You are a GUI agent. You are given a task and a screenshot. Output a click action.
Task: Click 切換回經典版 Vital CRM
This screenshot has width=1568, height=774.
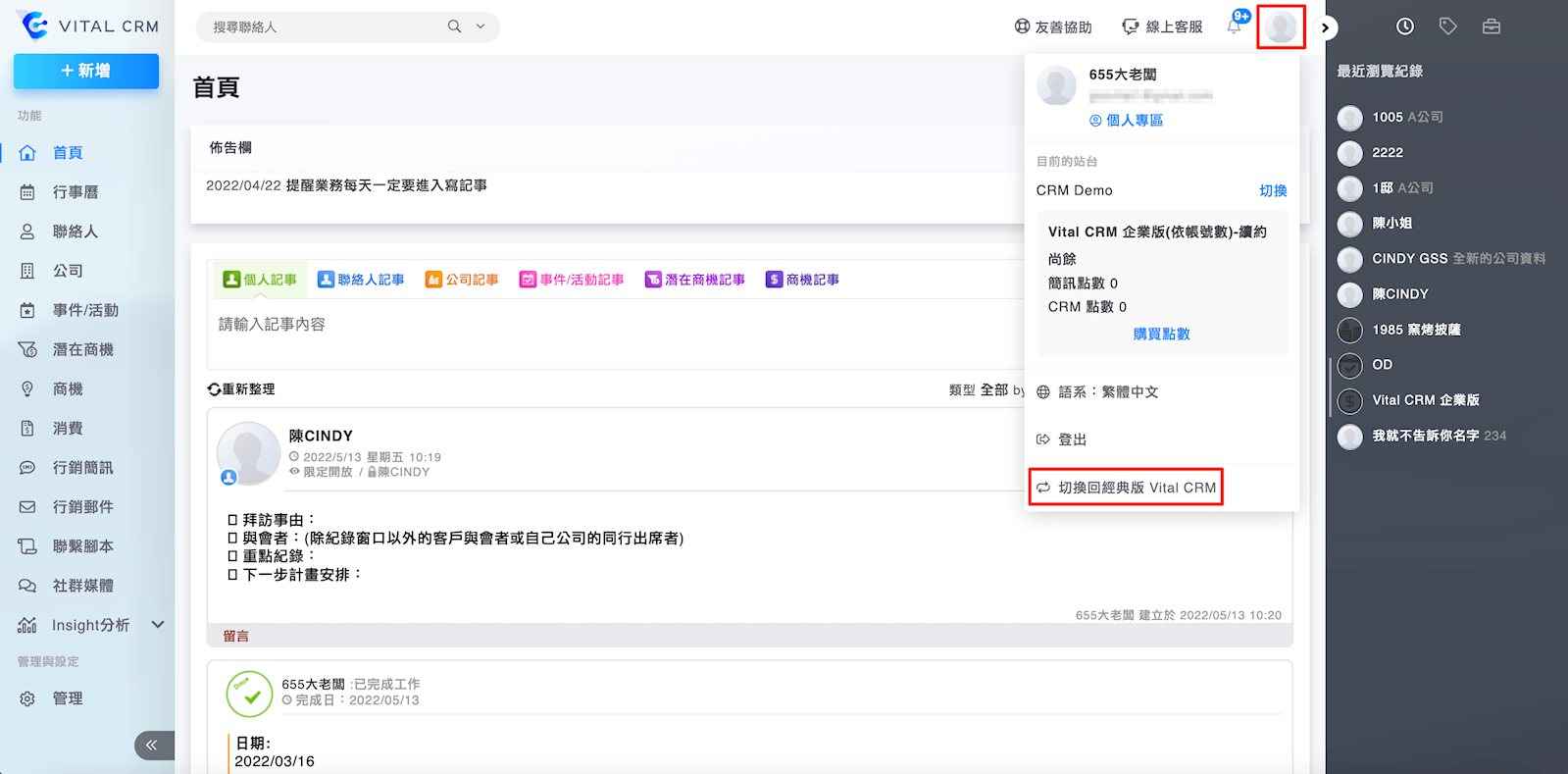1127,488
